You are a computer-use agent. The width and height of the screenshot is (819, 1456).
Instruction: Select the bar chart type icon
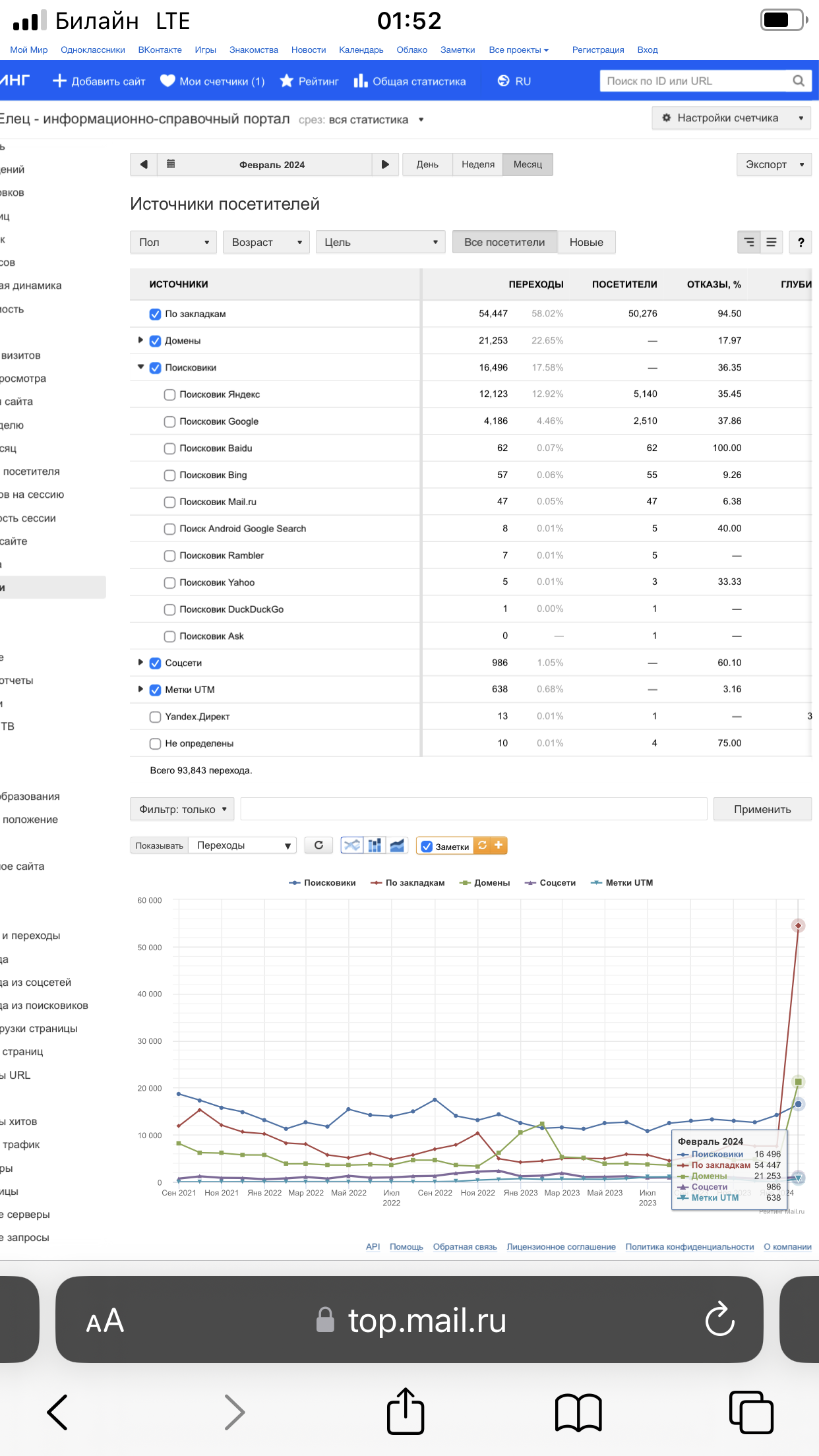coord(375,845)
